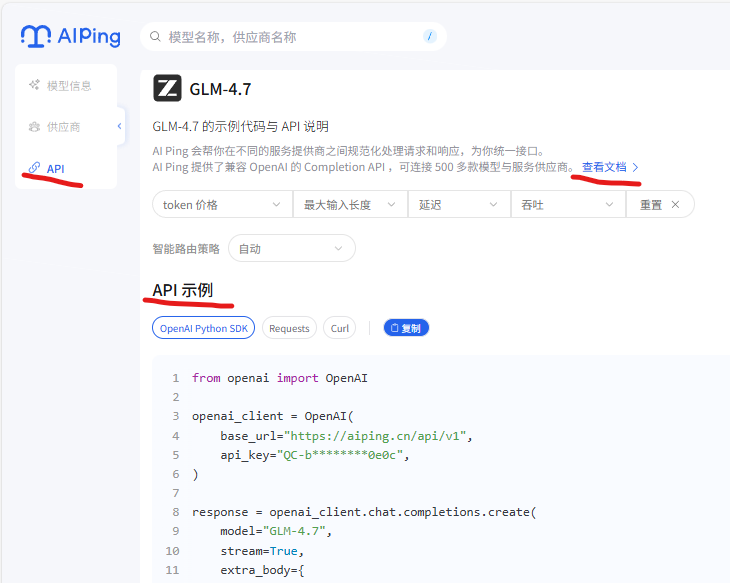Open the 延迟 dropdown

point(459,204)
